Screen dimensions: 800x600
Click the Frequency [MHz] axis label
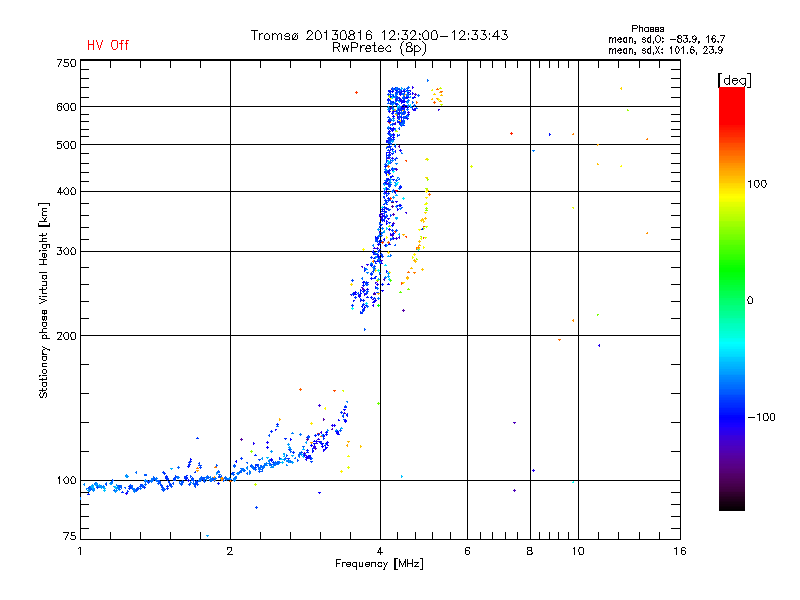click(x=378, y=565)
